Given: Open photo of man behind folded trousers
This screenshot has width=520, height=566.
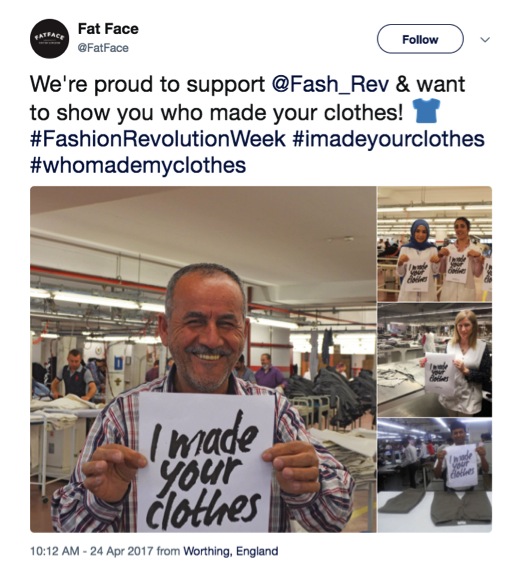Looking at the screenshot, I should (x=434, y=475).
